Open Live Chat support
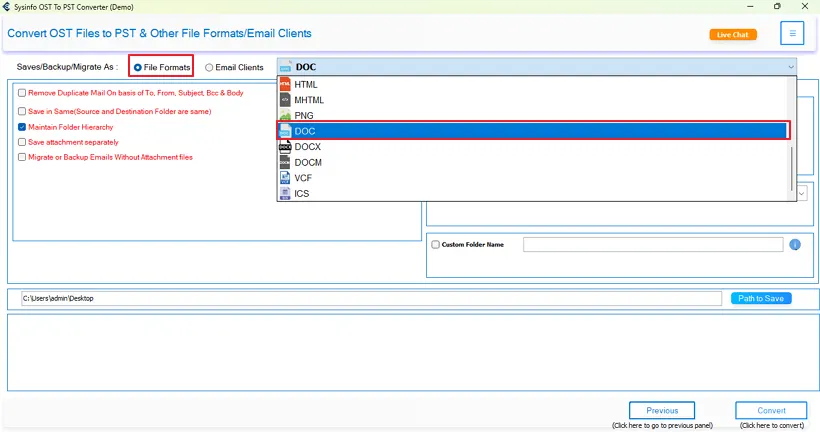This screenshot has height=432, width=820. click(733, 35)
